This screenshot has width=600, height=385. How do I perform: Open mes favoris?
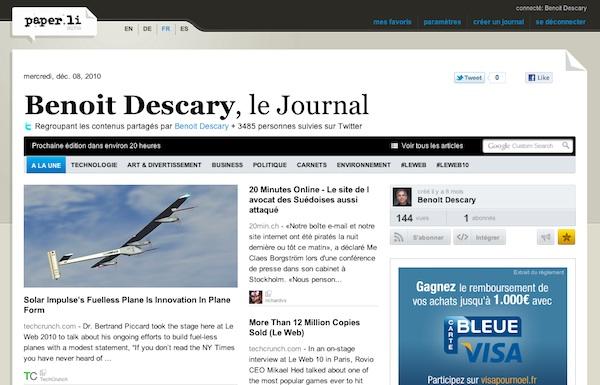point(392,22)
